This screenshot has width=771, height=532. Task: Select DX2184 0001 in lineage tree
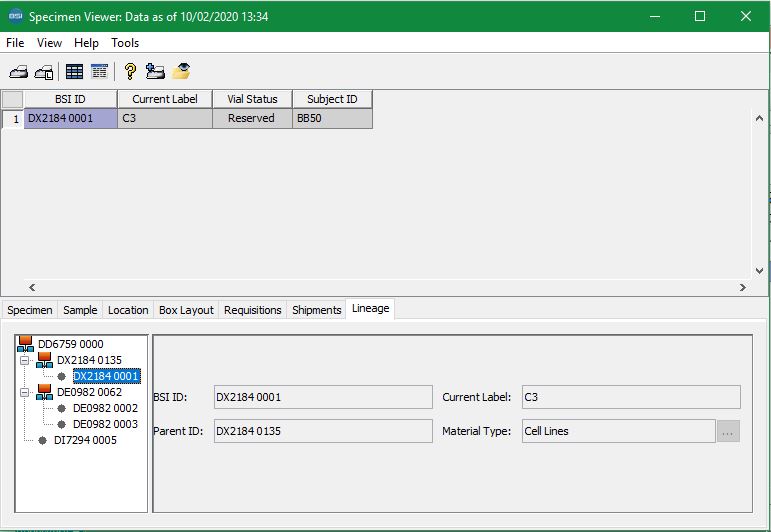tap(106, 376)
